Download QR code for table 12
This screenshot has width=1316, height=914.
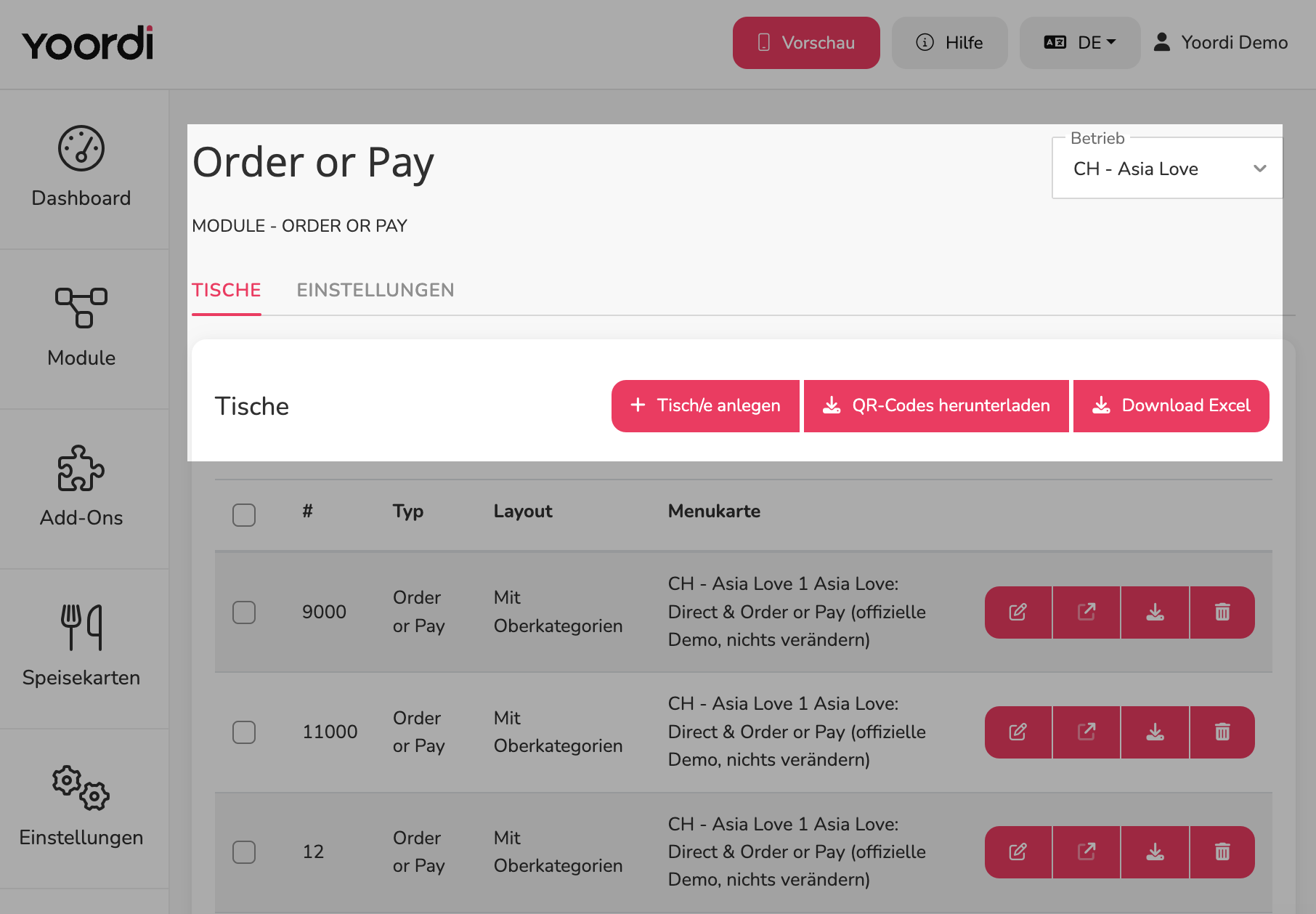click(x=1155, y=852)
